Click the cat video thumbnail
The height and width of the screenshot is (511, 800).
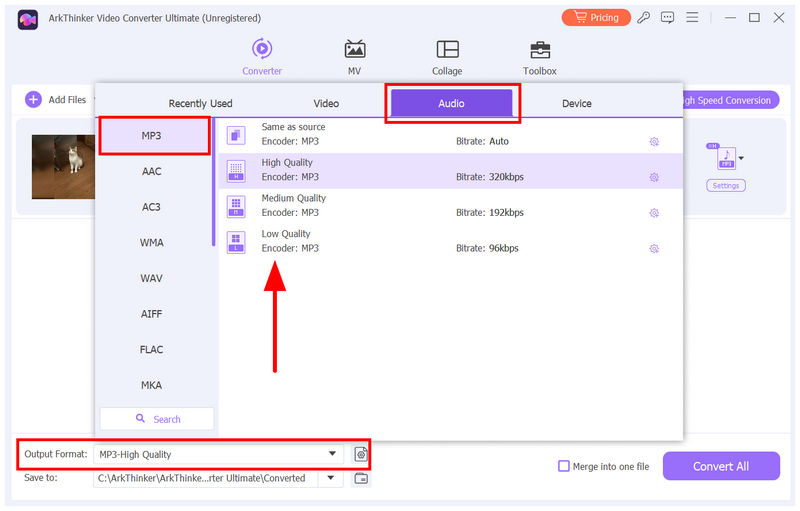pyautogui.click(x=63, y=167)
